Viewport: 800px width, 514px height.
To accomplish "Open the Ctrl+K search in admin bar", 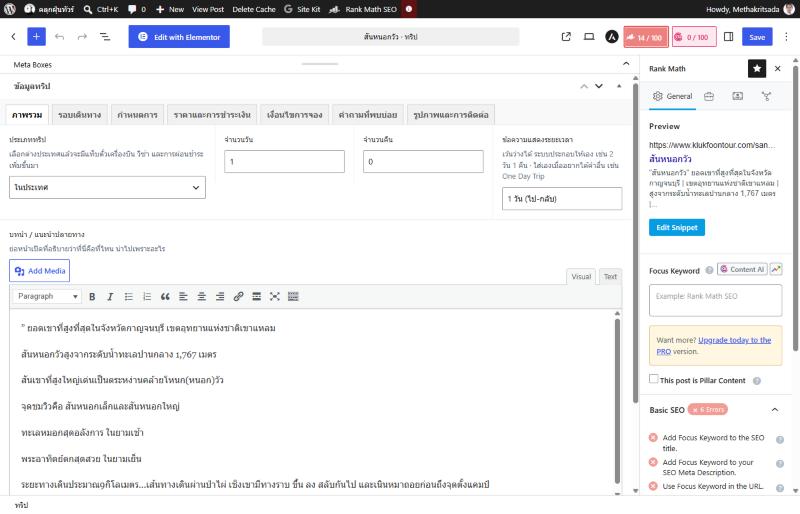I will point(101,9).
